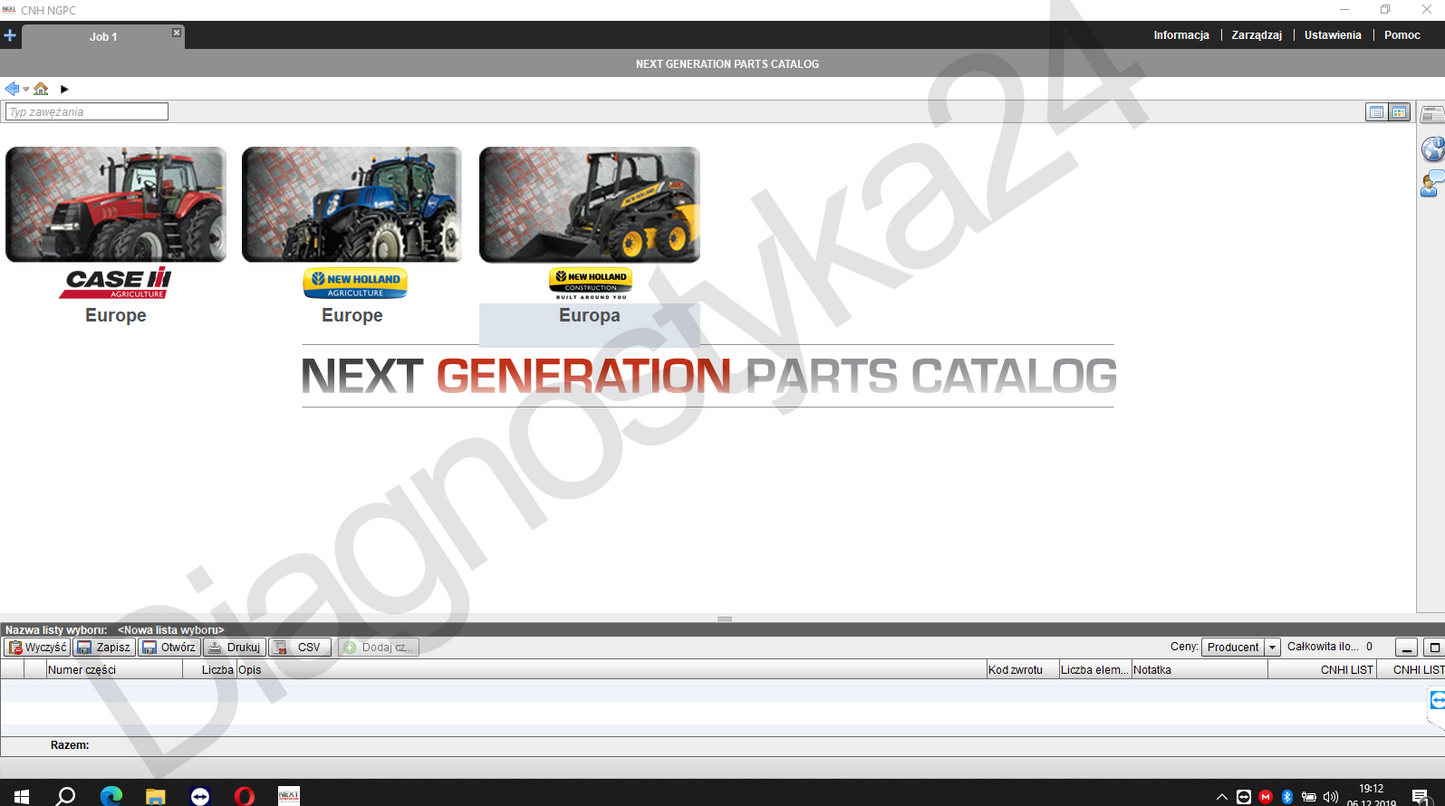The height and width of the screenshot is (806, 1445).
Task: Open File Explorer from taskbar
Action: pyautogui.click(x=155, y=796)
